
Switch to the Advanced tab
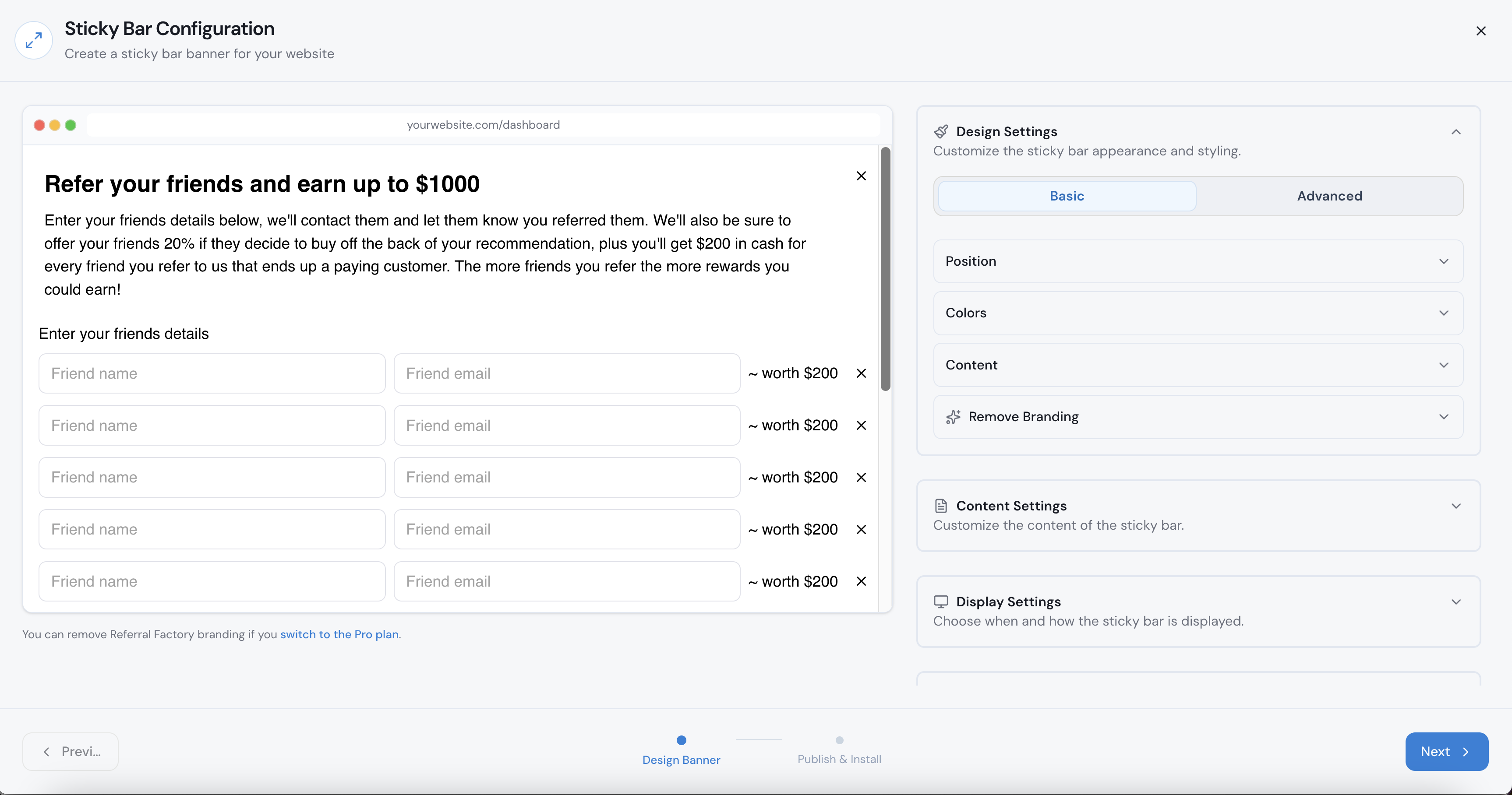(1329, 196)
